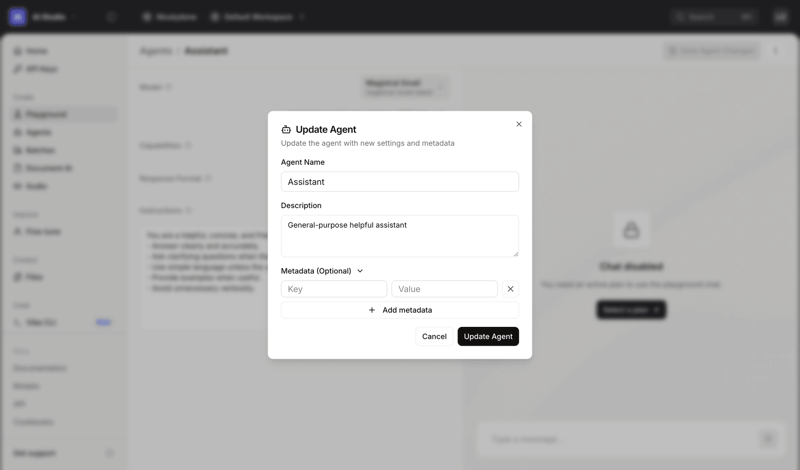Image resolution: width=800 pixels, height=470 pixels.
Task: Click the metadata Key input field
Action: [x=334, y=289]
